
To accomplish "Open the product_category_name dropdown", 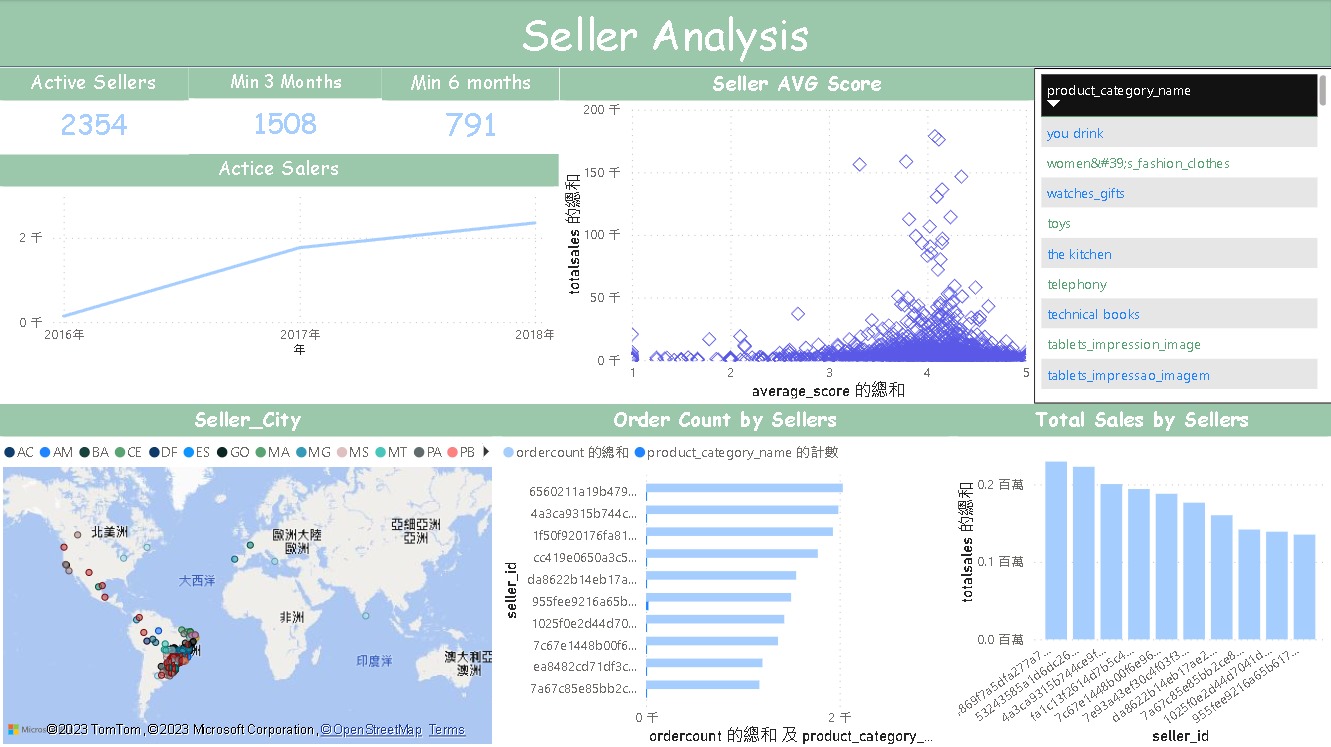I will (x=1052, y=102).
